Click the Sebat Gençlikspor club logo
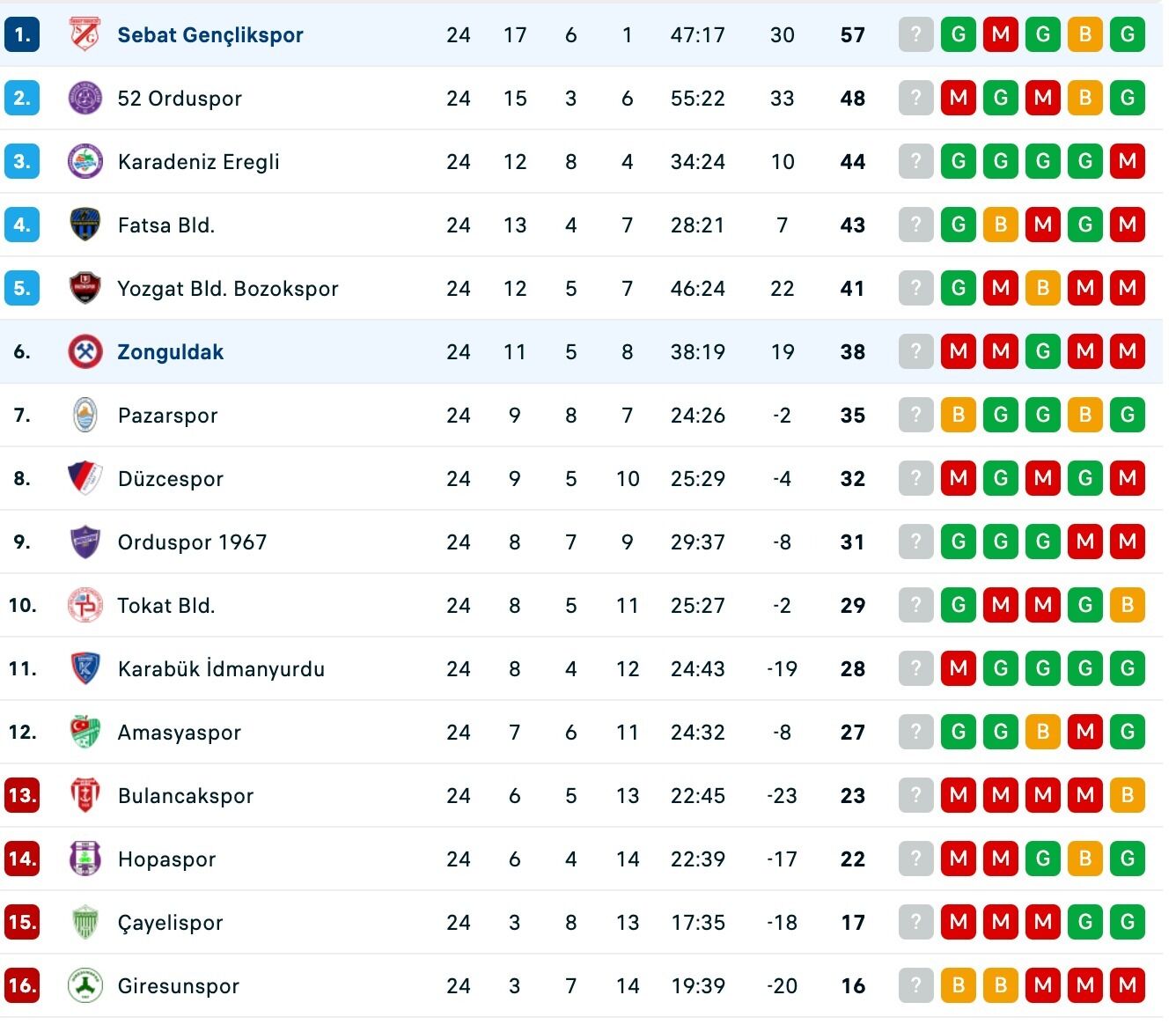This screenshot has height=1032, width=1176. pyautogui.click(x=85, y=35)
